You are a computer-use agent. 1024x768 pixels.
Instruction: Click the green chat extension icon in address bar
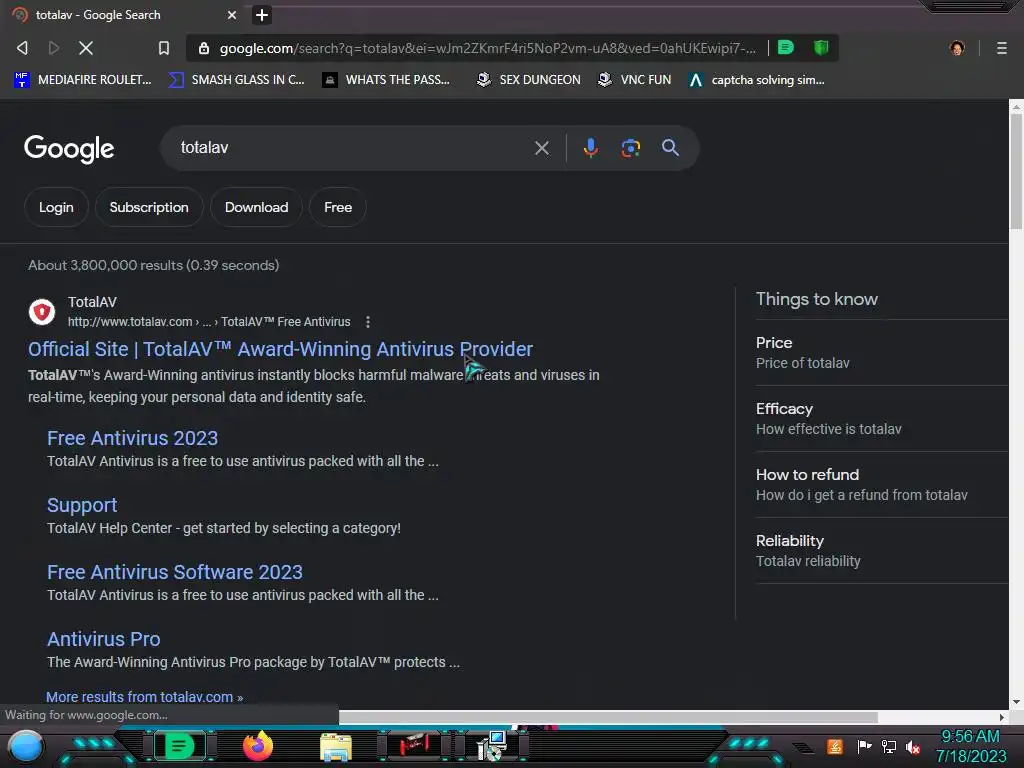coord(786,47)
